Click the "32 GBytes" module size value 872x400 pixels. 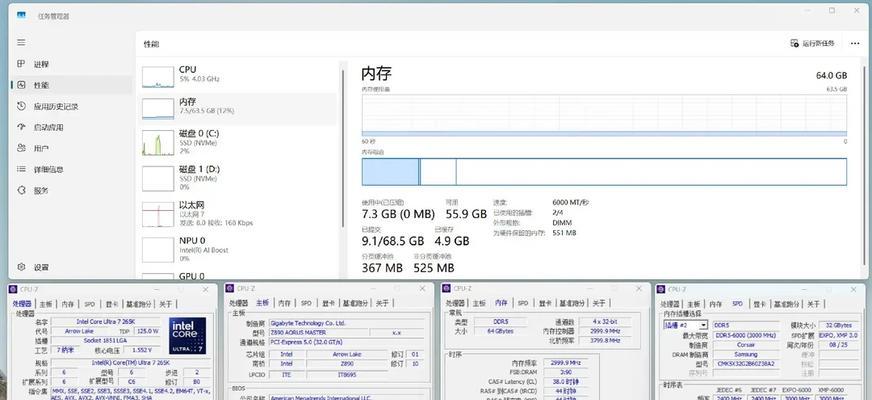[839, 325]
